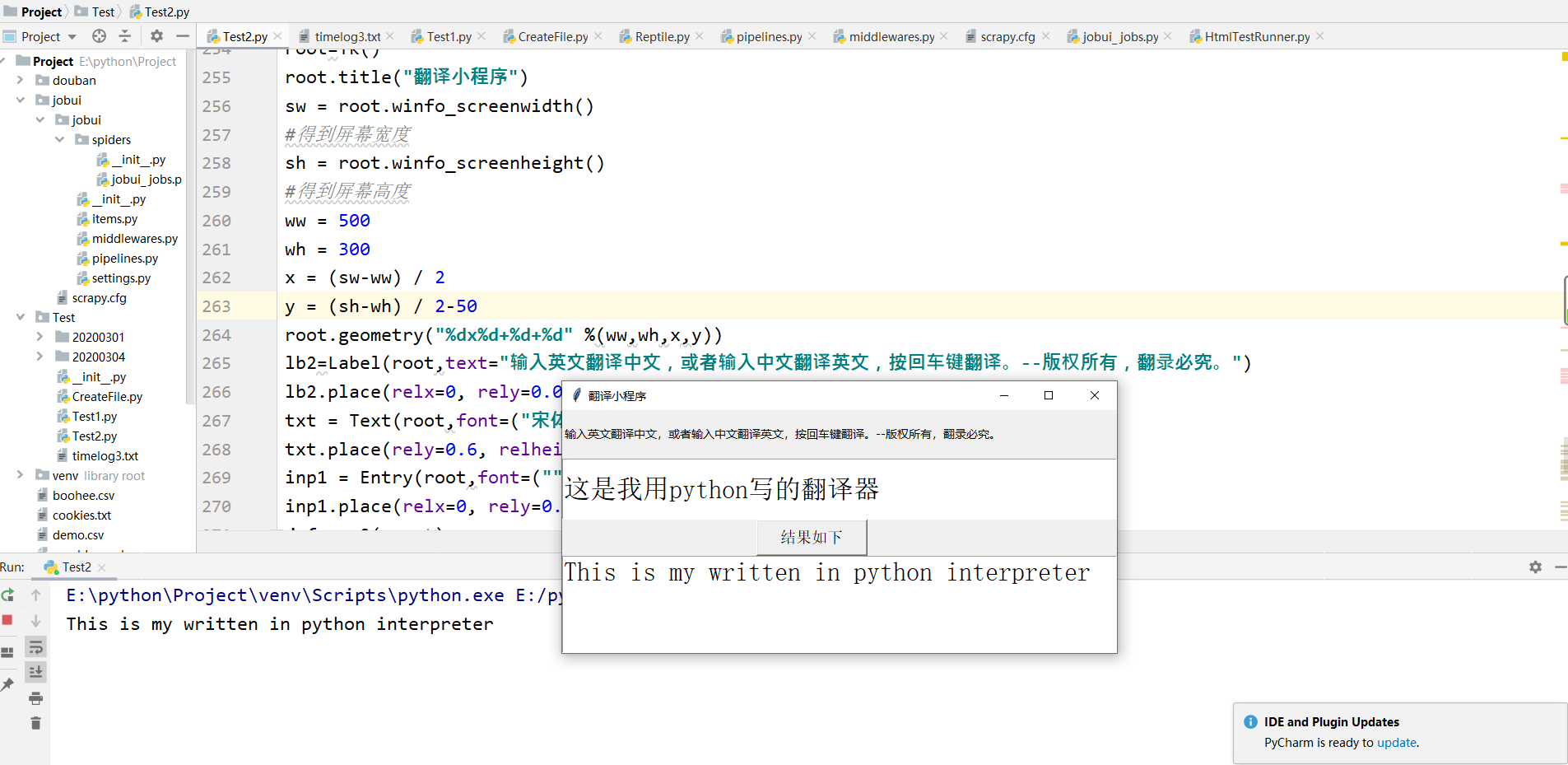Collapse all nodes in Project view
This screenshot has height=765, width=1568.
[x=124, y=36]
